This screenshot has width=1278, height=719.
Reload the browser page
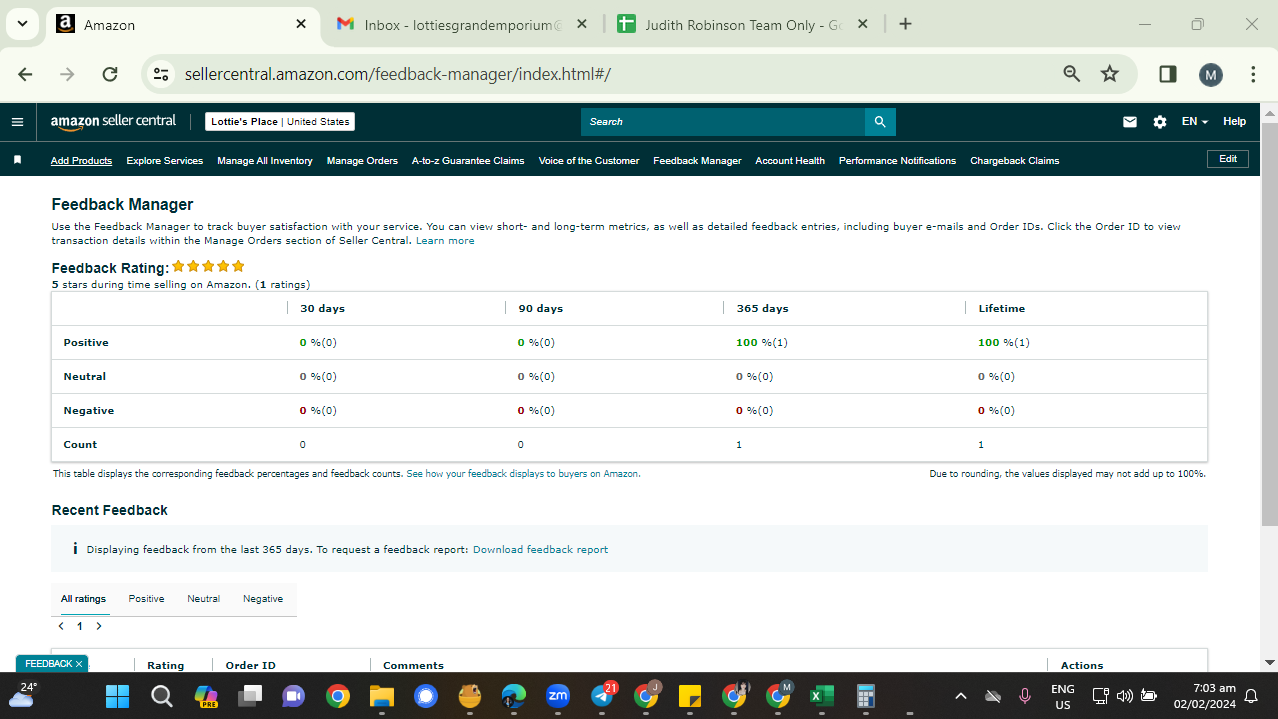coord(110,74)
